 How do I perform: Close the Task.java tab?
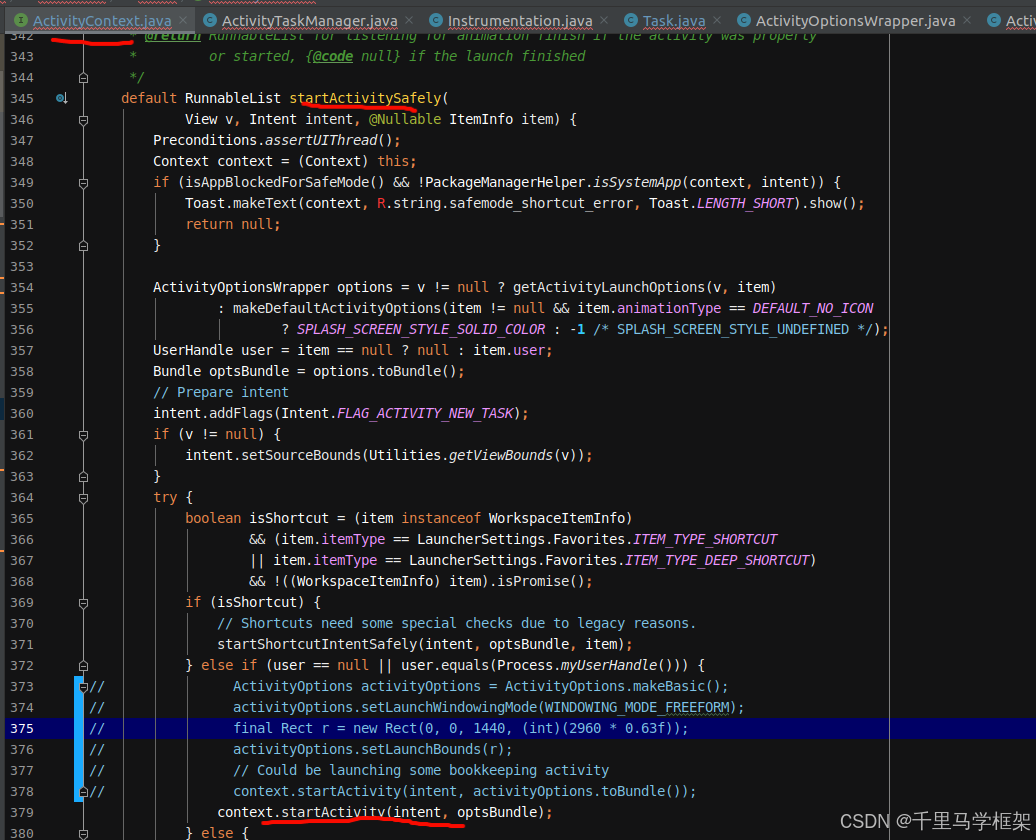click(x=717, y=20)
